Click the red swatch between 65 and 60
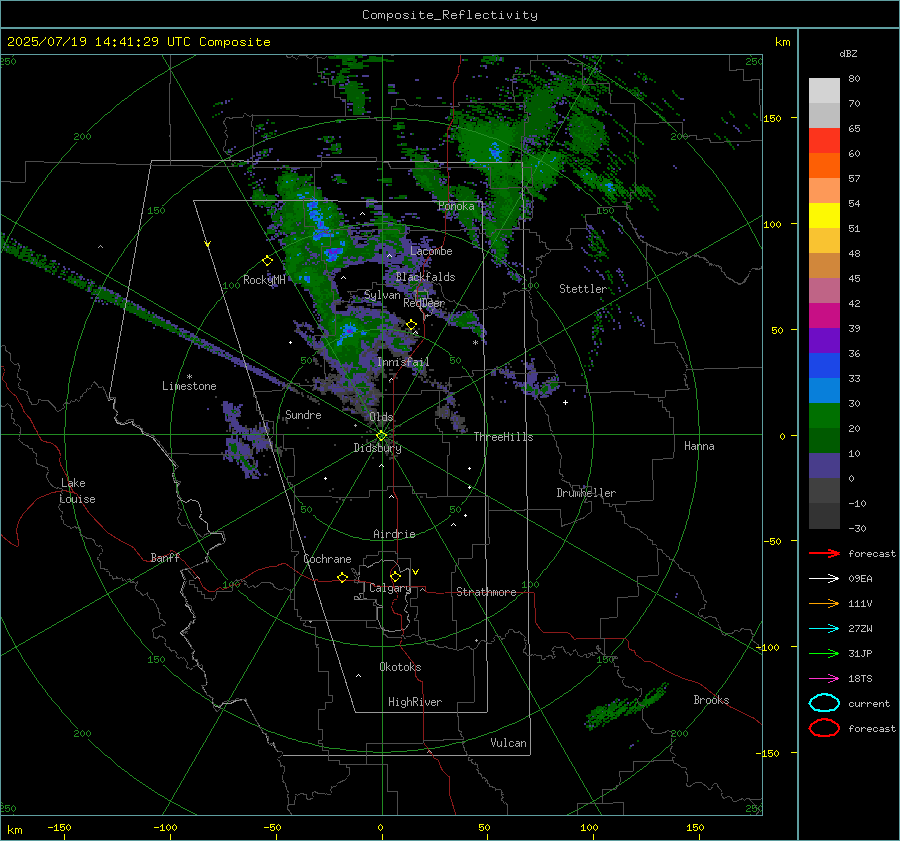Screen dimensions: 900x841 coord(824,141)
